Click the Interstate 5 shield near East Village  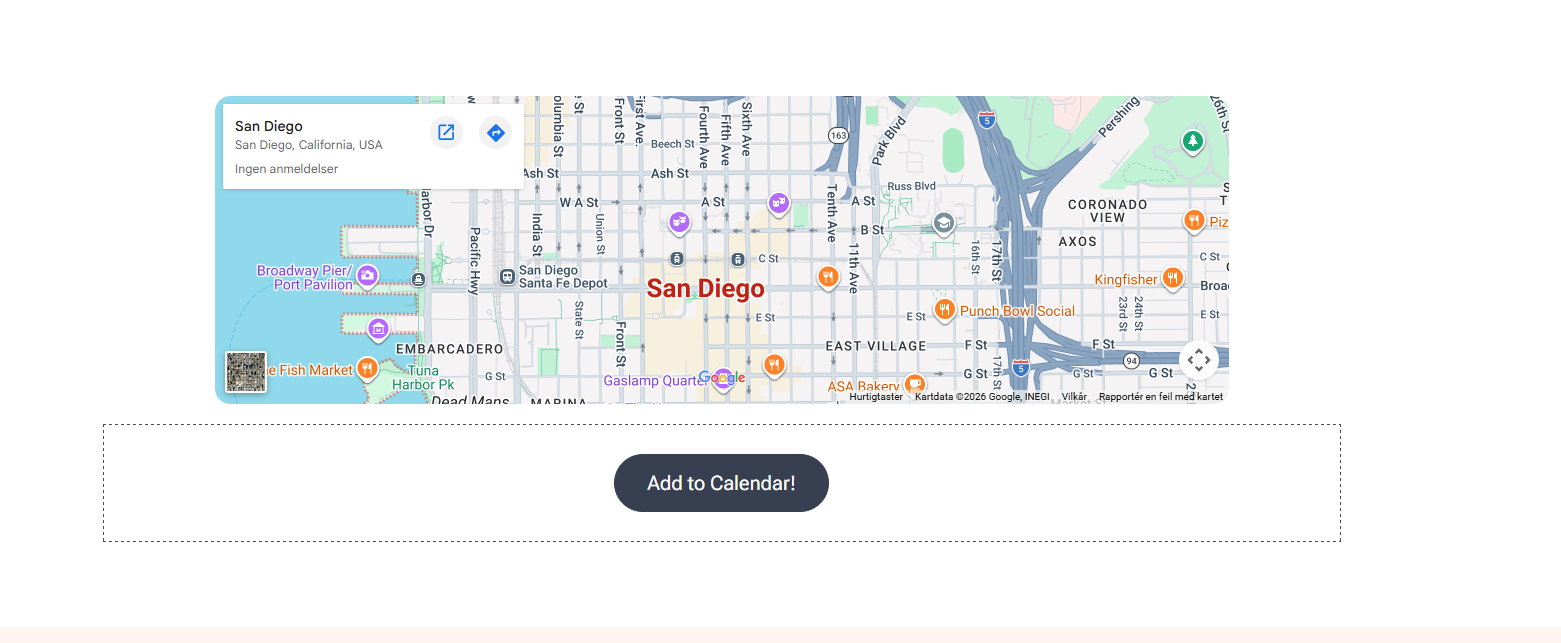pyautogui.click(x=1020, y=367)
